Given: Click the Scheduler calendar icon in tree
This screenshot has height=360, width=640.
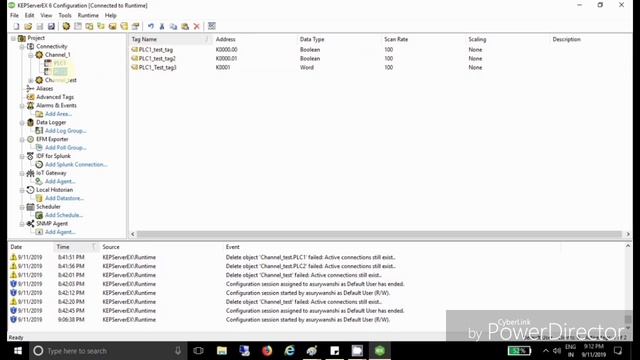Looking at the screenshot, I should 30,207.
